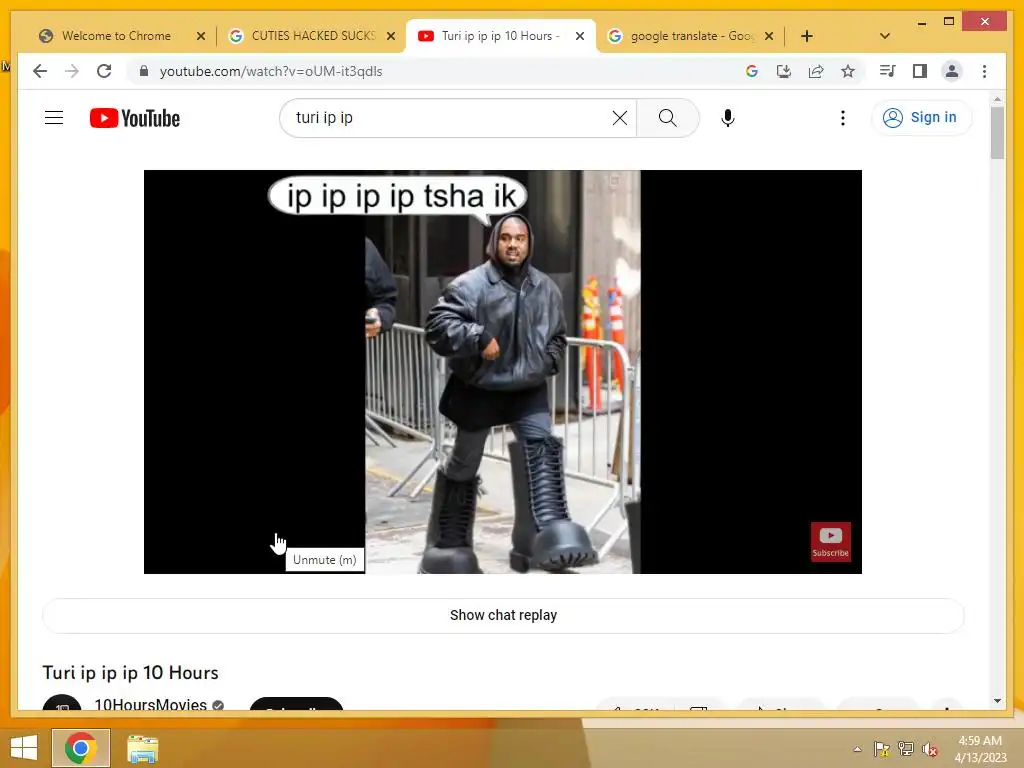Click the YouTube logo

pos(135,118)
